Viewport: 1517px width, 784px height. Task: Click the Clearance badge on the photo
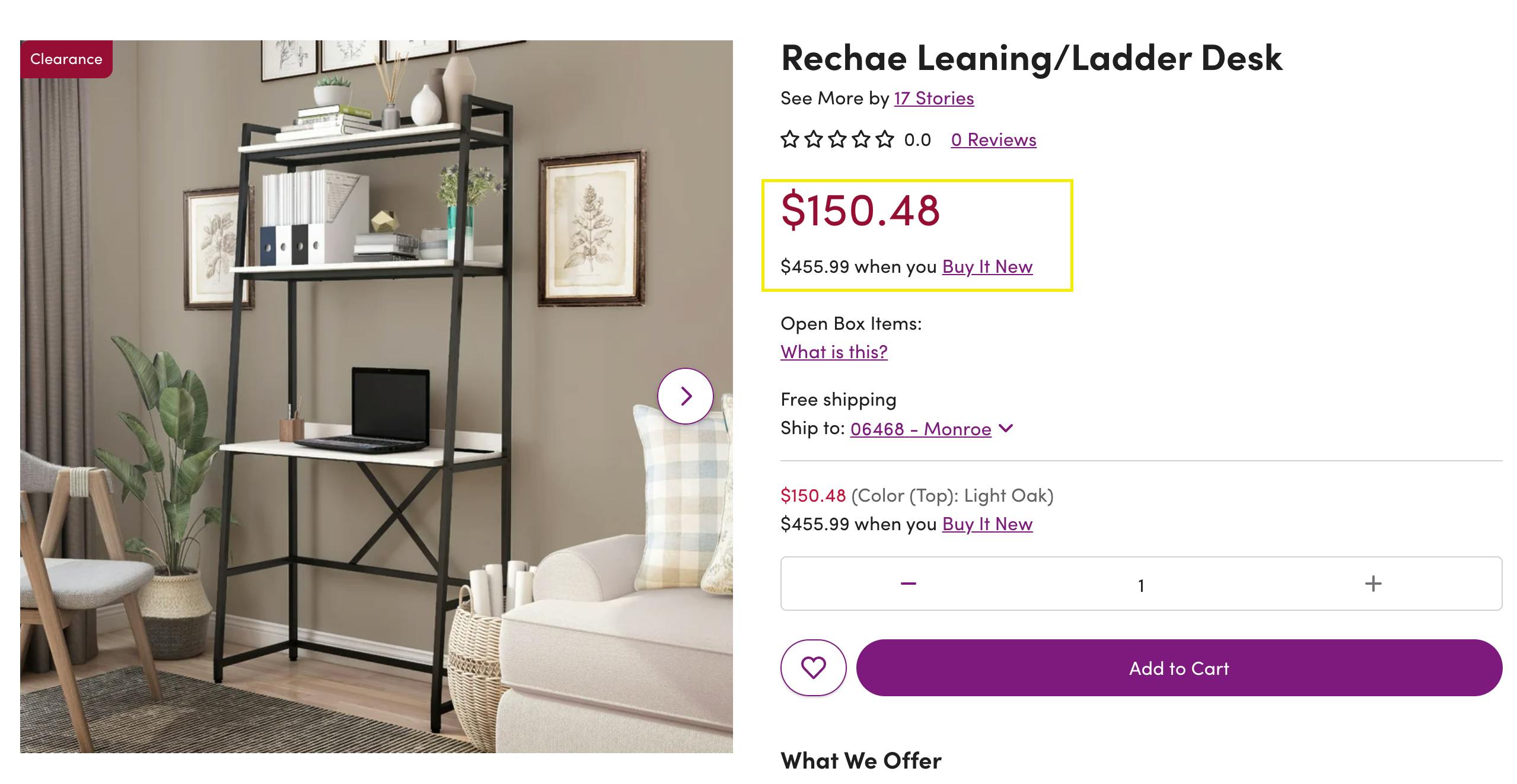65,59
